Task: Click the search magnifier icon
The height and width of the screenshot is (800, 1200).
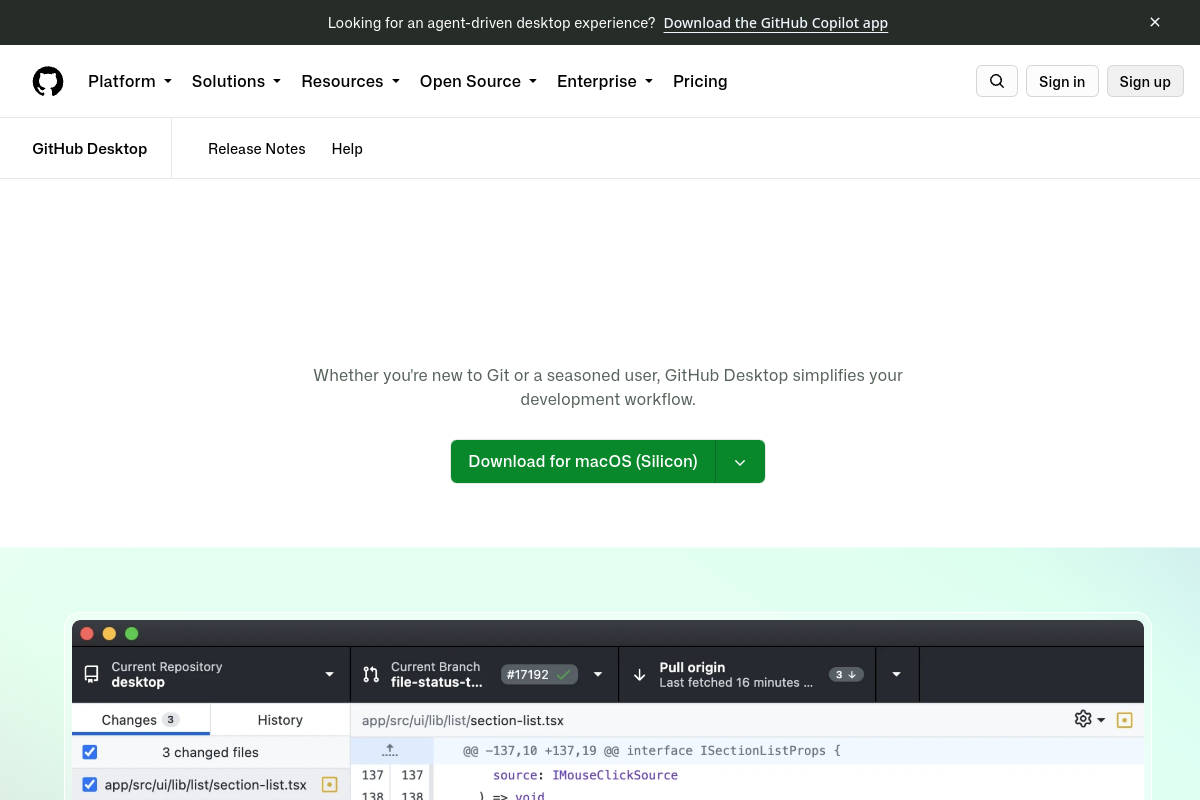Action: [997, 81]
